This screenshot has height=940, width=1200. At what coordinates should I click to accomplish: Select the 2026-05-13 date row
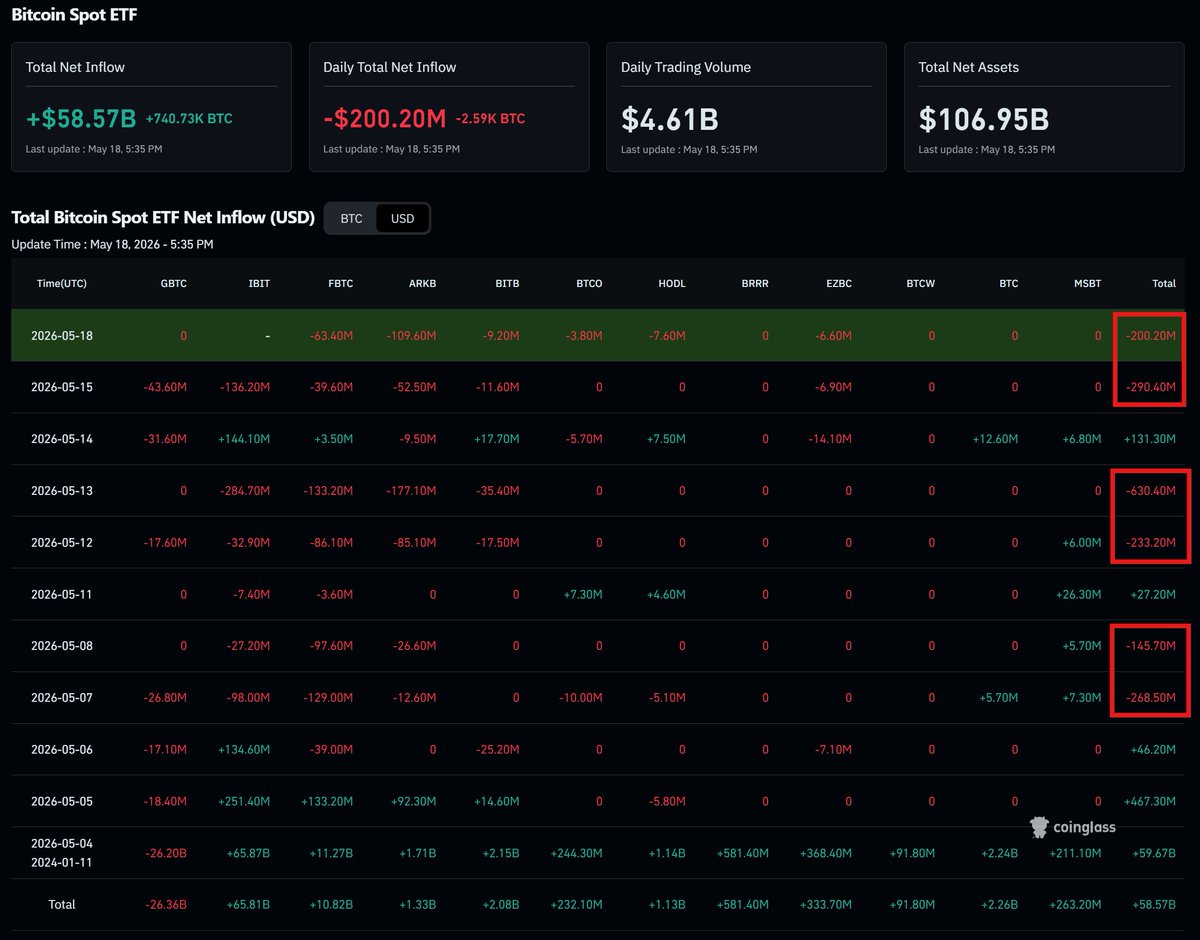click(x=600, y=491)
